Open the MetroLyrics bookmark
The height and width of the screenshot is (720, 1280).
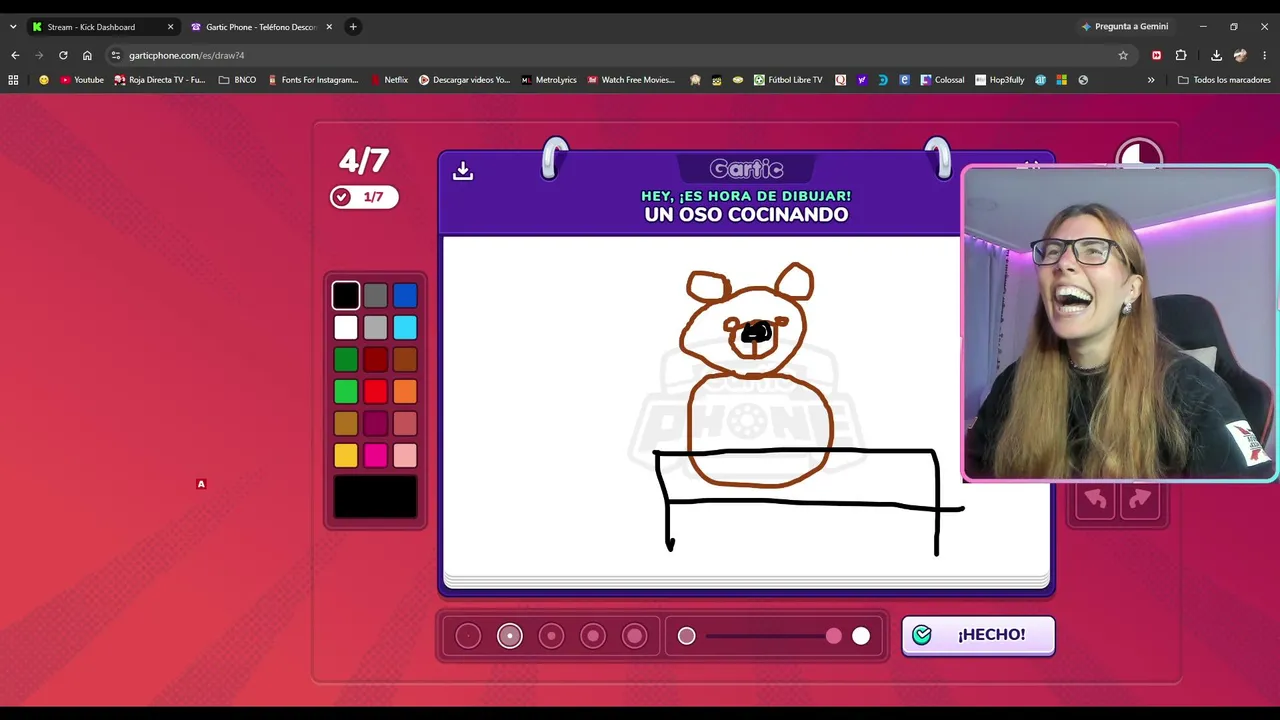[549, 80]
